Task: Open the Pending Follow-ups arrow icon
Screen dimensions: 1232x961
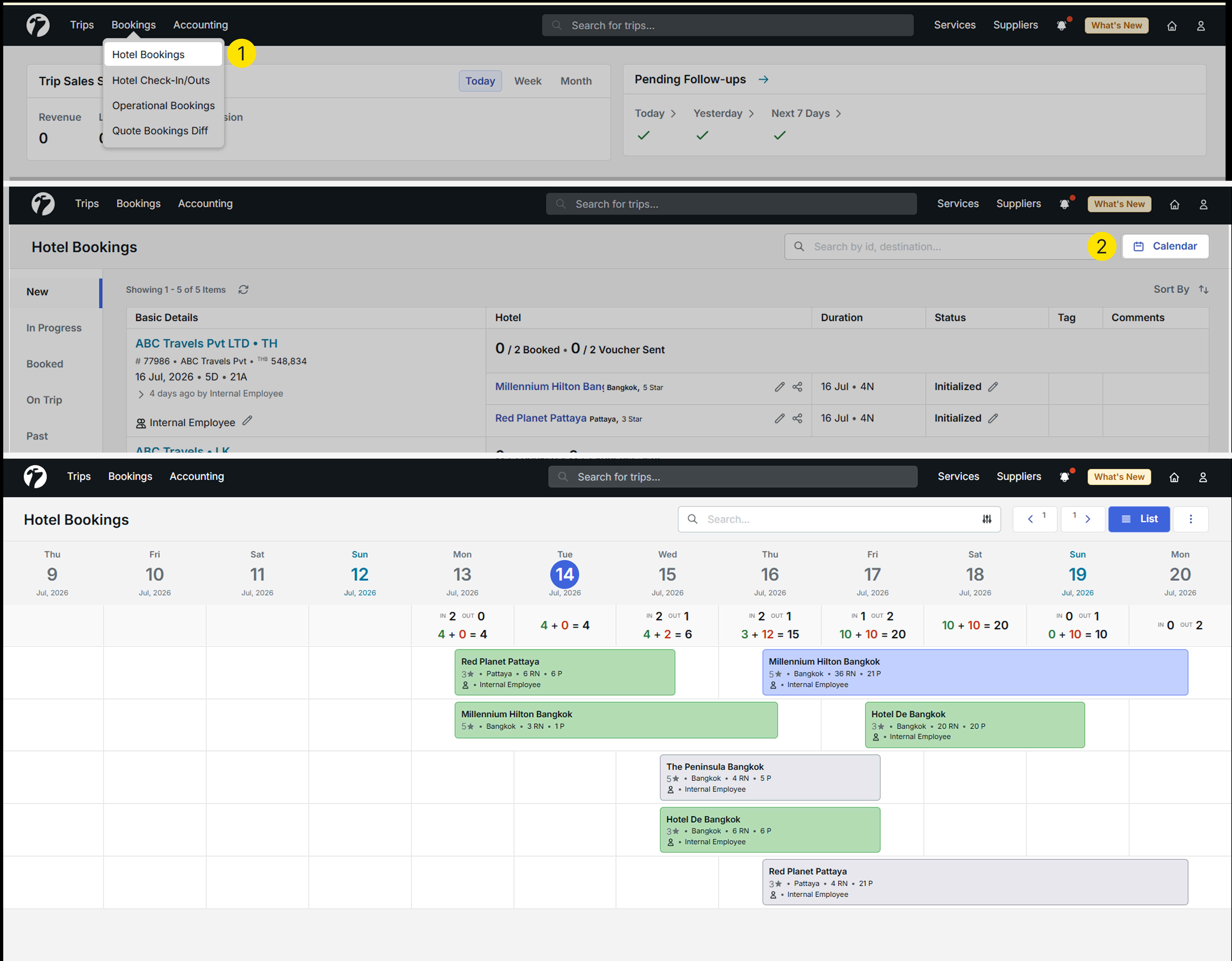Action: click(763, 80)
